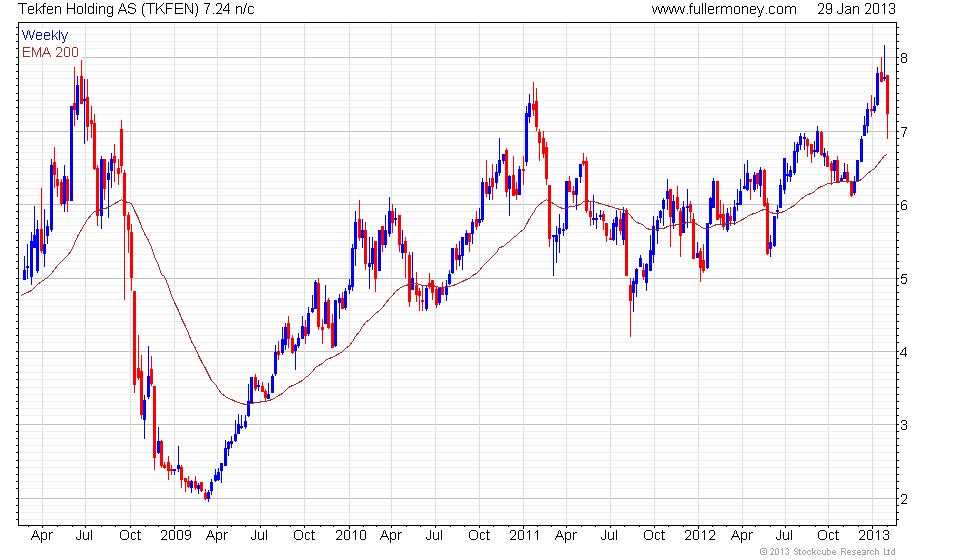Click the Oct label right before 2010
The width and height of the screenshot is (980, 560).
(x=304, y=536)
